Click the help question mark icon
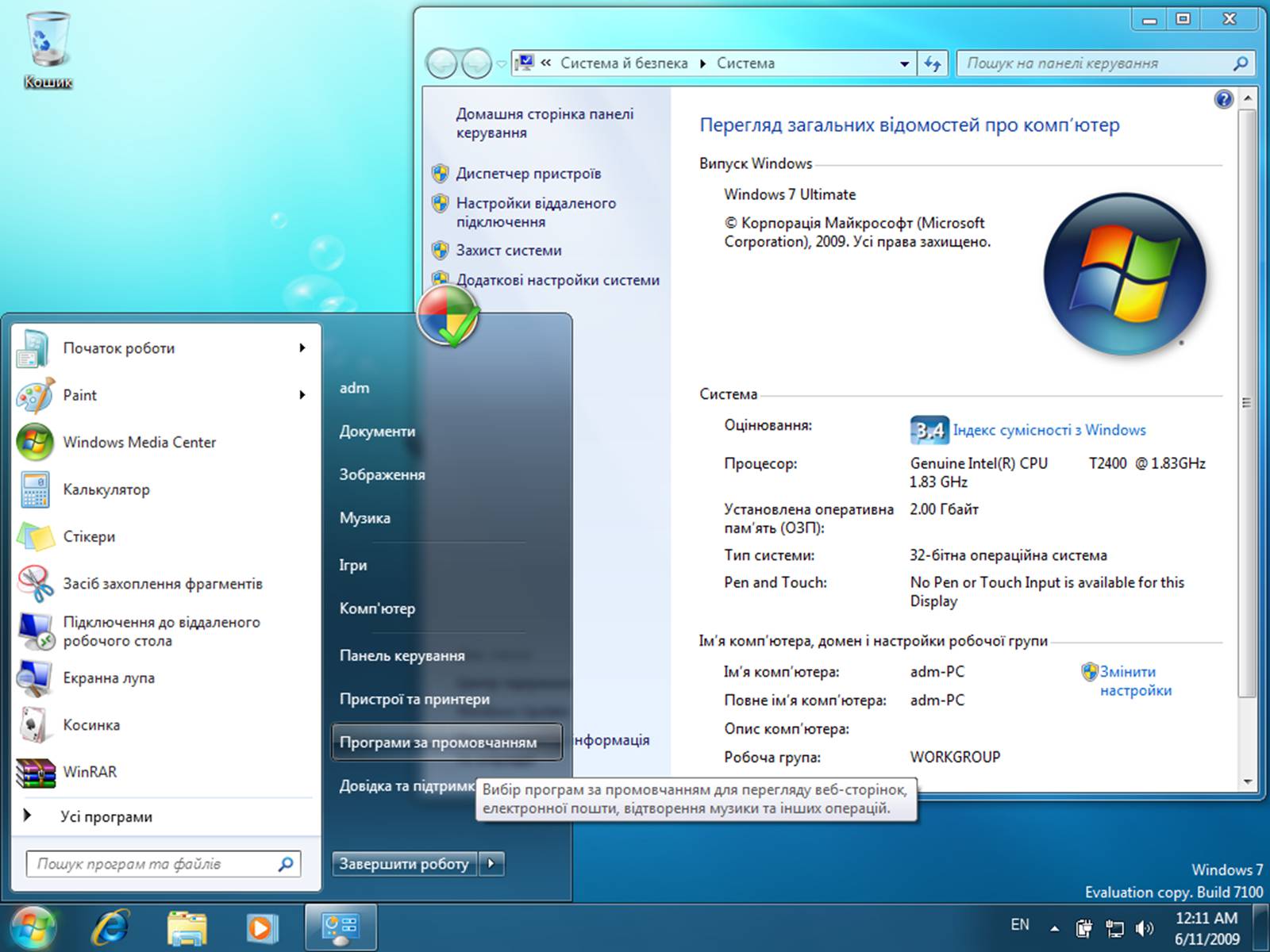Image resolution: width=1270 pixels, height=952 pixels. pyautogui.click(x=1223, y=99)
